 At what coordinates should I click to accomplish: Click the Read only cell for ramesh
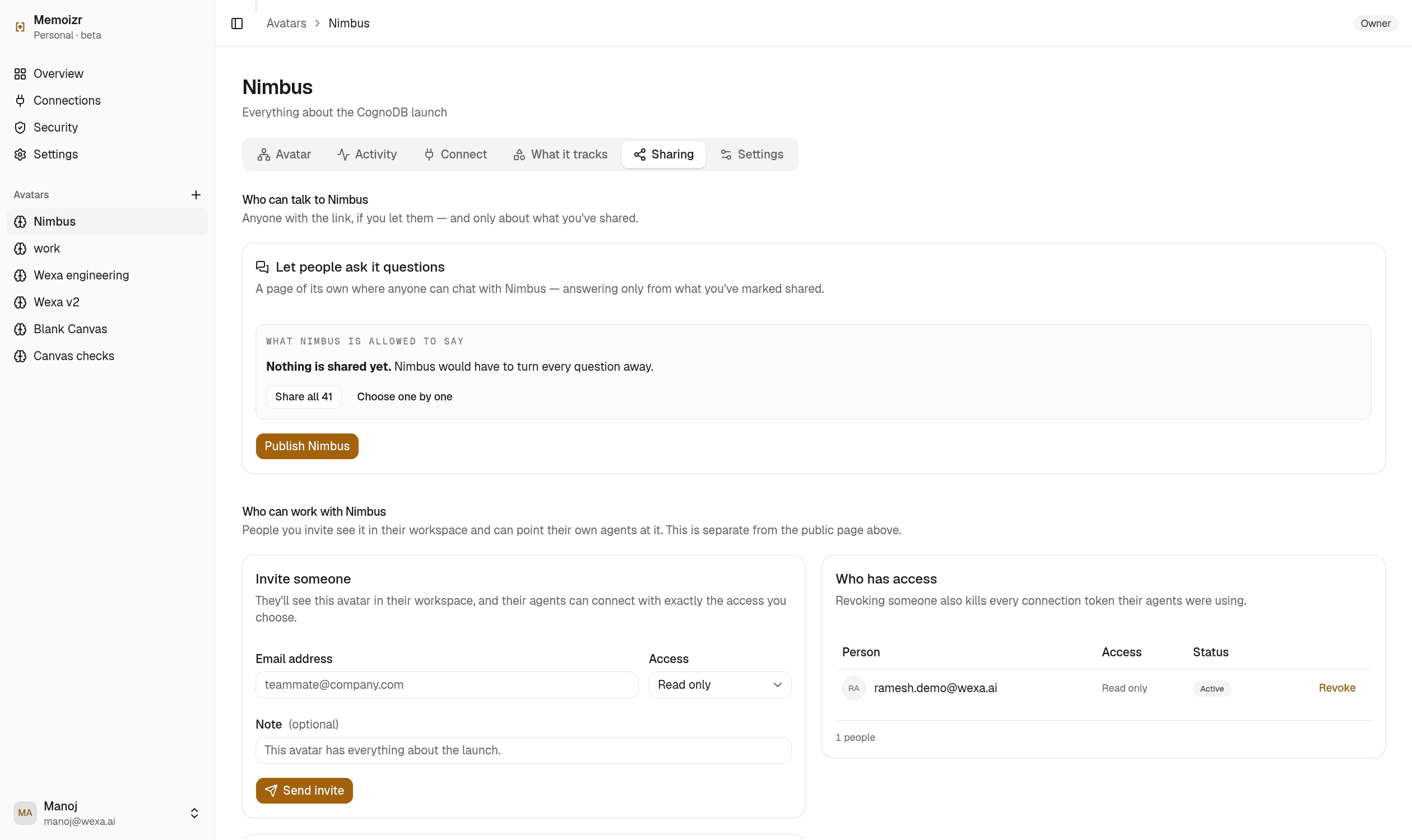coord(1123,688)
